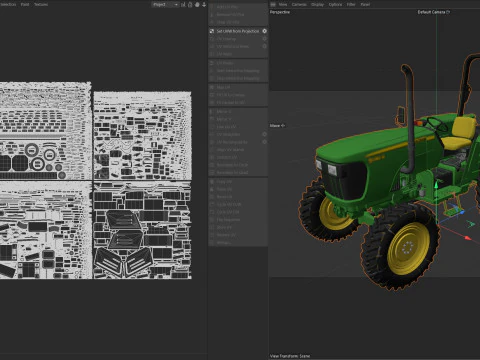Click the red X axis arrow handle
The height and width of the screenshot is (360, 480).
click(468, 238)
